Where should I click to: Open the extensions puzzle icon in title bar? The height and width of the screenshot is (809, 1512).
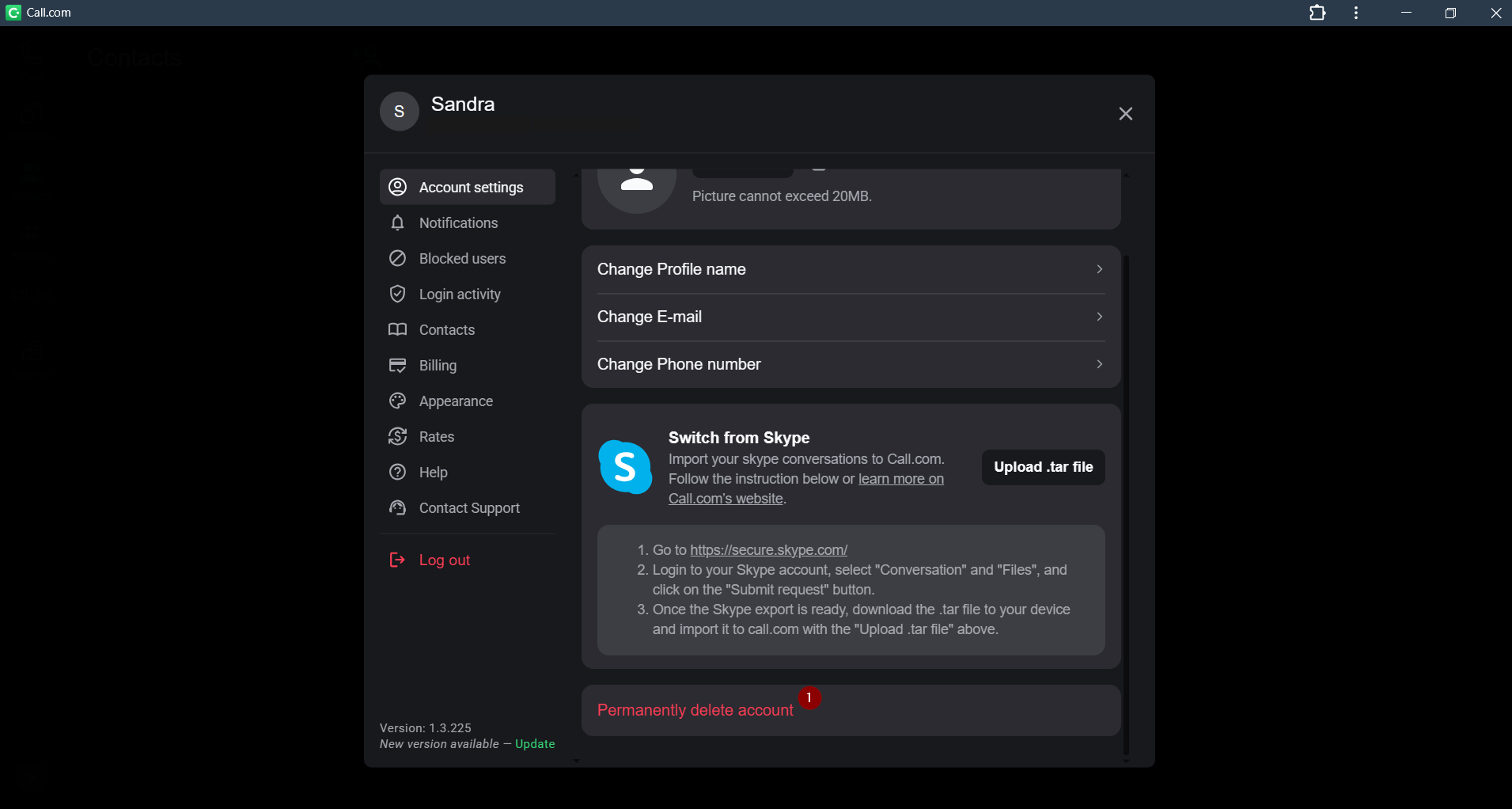pos(1317,13)
